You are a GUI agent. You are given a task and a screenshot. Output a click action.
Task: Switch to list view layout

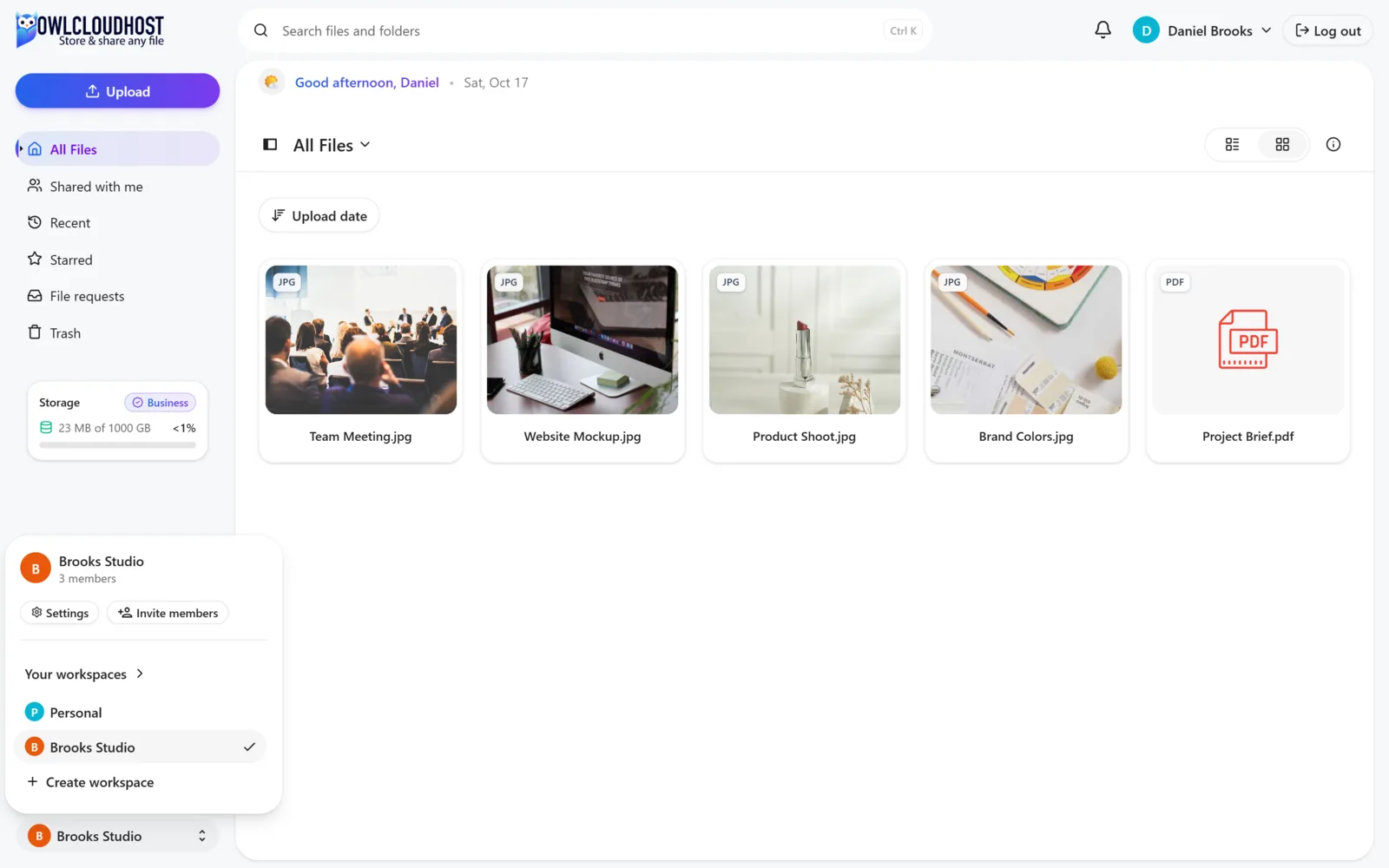1232,145
